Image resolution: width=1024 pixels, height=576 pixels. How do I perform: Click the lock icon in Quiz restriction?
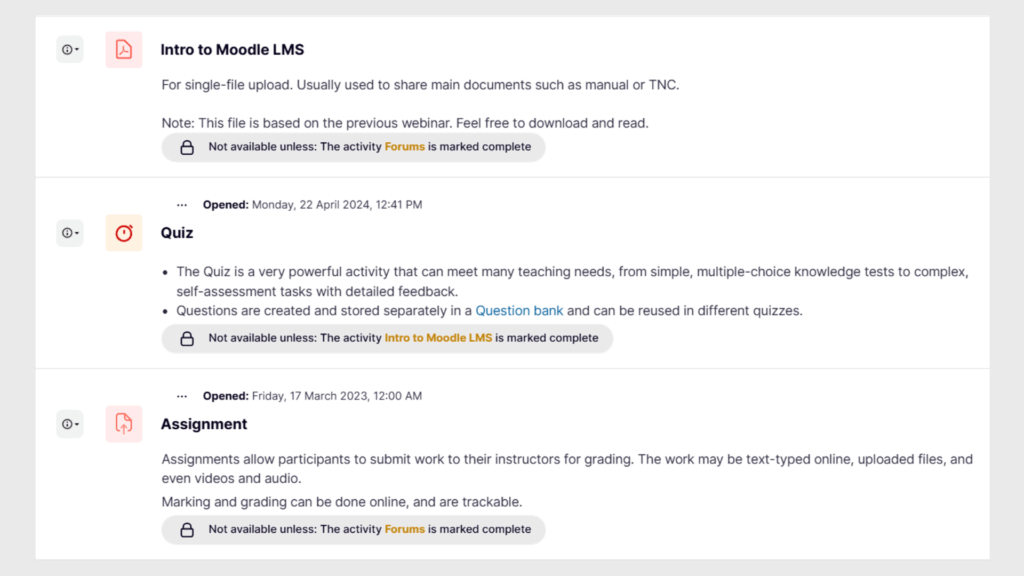pyautogui.click(x=187, y=338)
